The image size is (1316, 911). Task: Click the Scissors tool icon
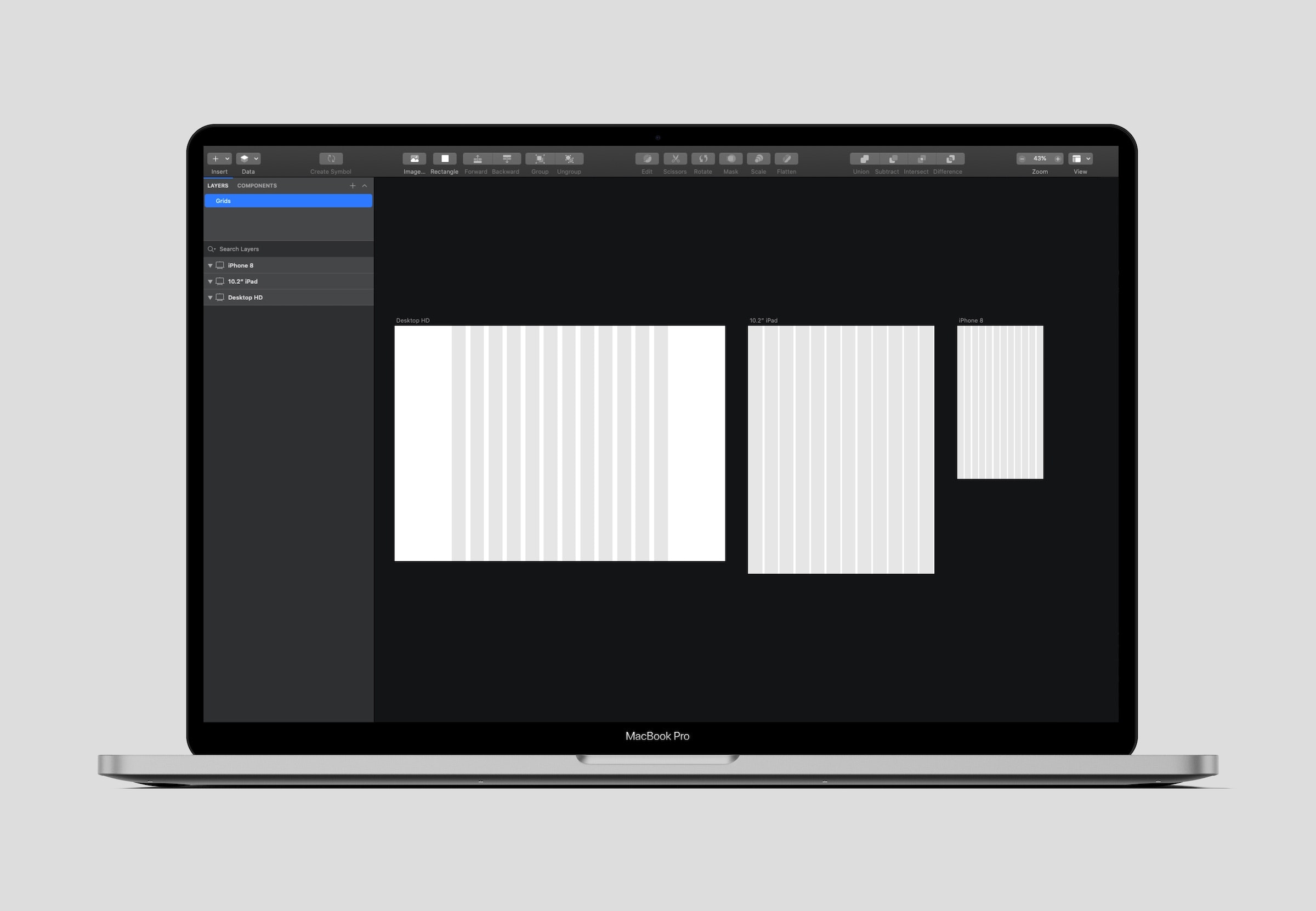(x=675, y=158)
